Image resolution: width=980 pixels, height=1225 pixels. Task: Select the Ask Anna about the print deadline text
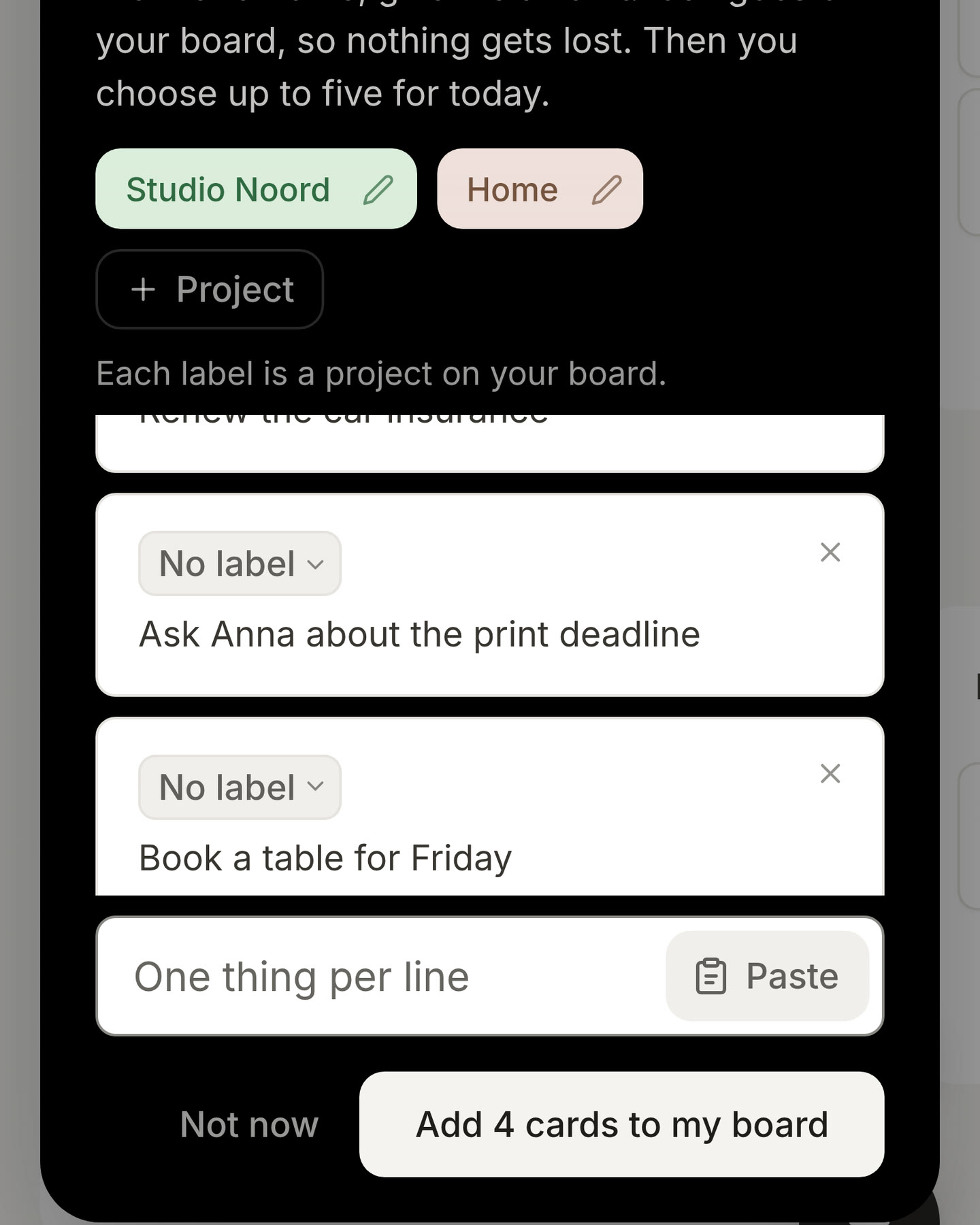(x=419, y=634)
